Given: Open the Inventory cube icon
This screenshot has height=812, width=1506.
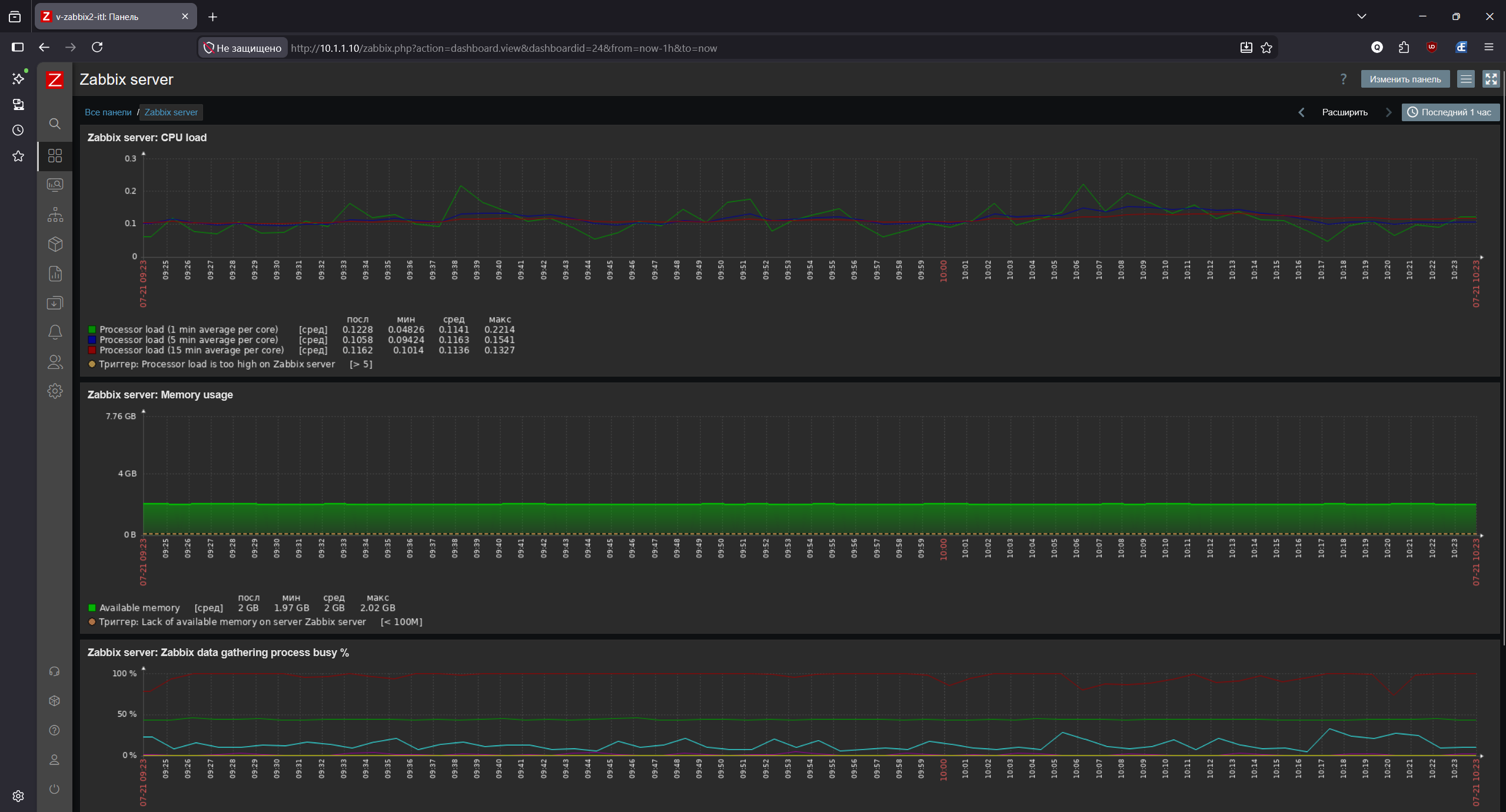Looking at the screenshot, I should coord(55,244).
